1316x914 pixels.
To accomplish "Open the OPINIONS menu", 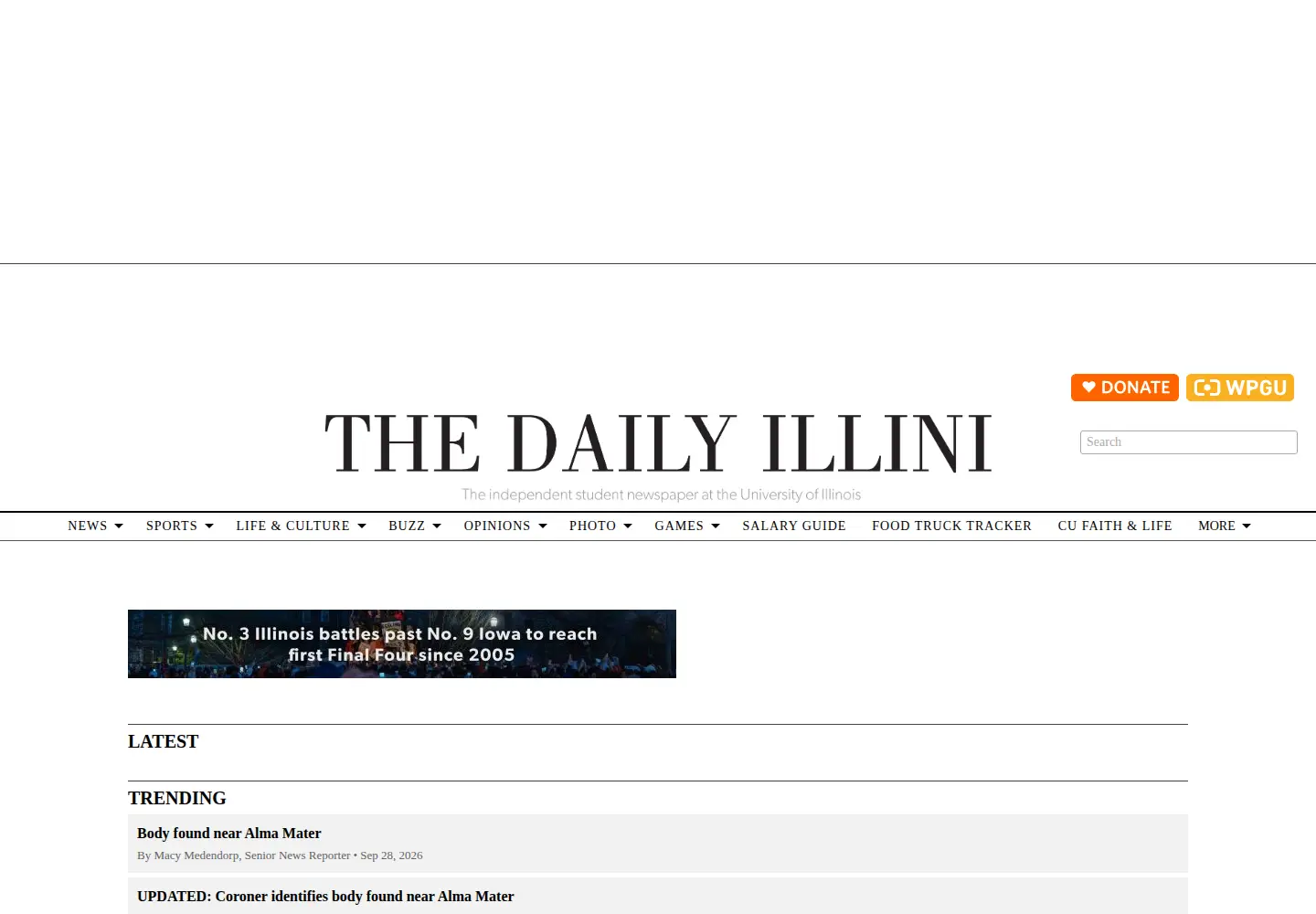I will click(496, 526).
